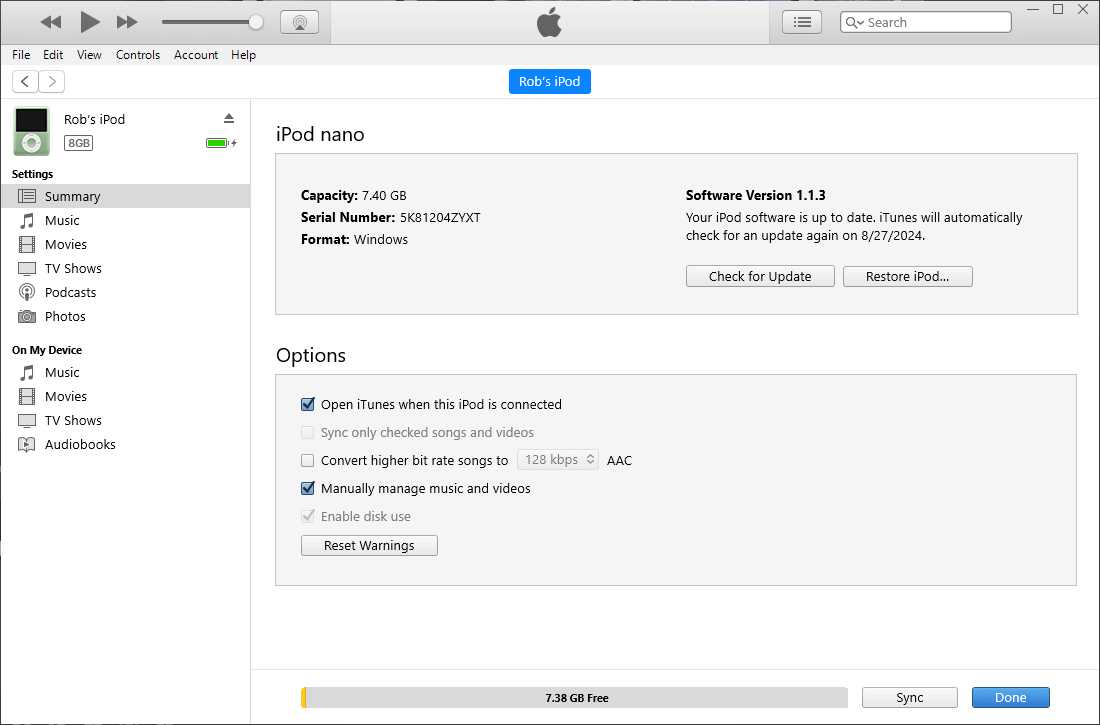This screenshot has width=1100, height=725.
Task: Enable Convert higher bit rate songs checkbox
Action: pyautogui.click(x=307, y=460)
